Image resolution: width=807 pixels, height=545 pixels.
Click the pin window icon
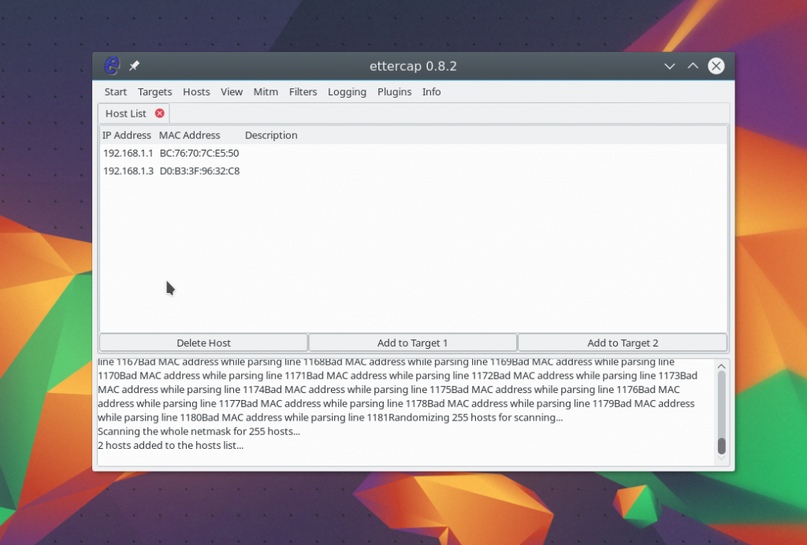click(134, 66)
